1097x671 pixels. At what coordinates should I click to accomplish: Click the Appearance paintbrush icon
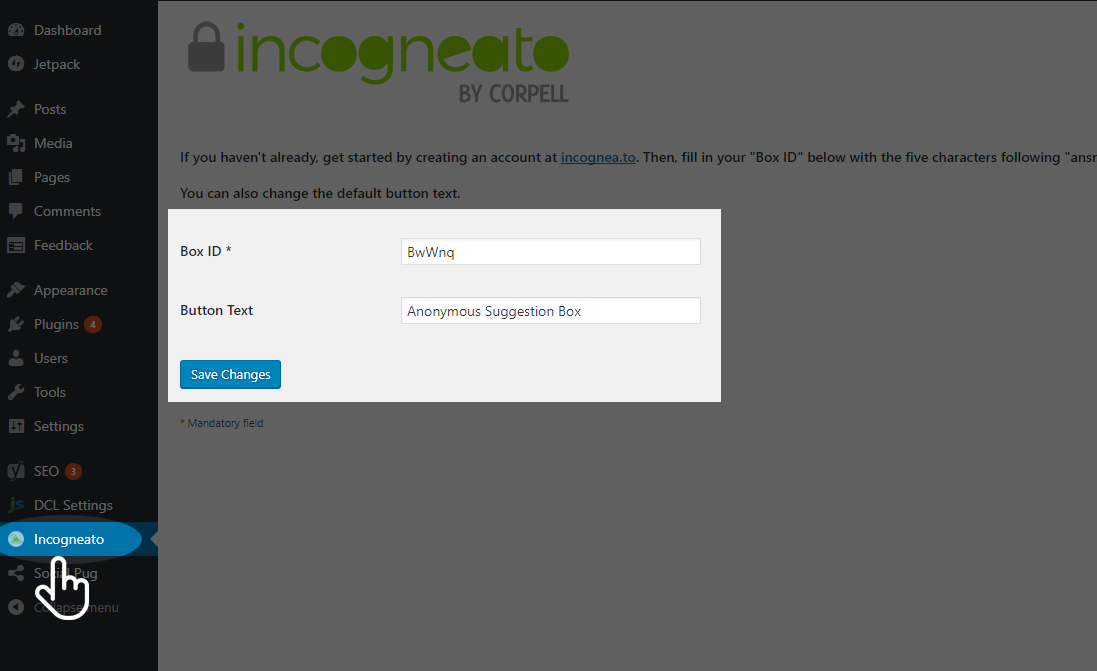click(16, 290)
